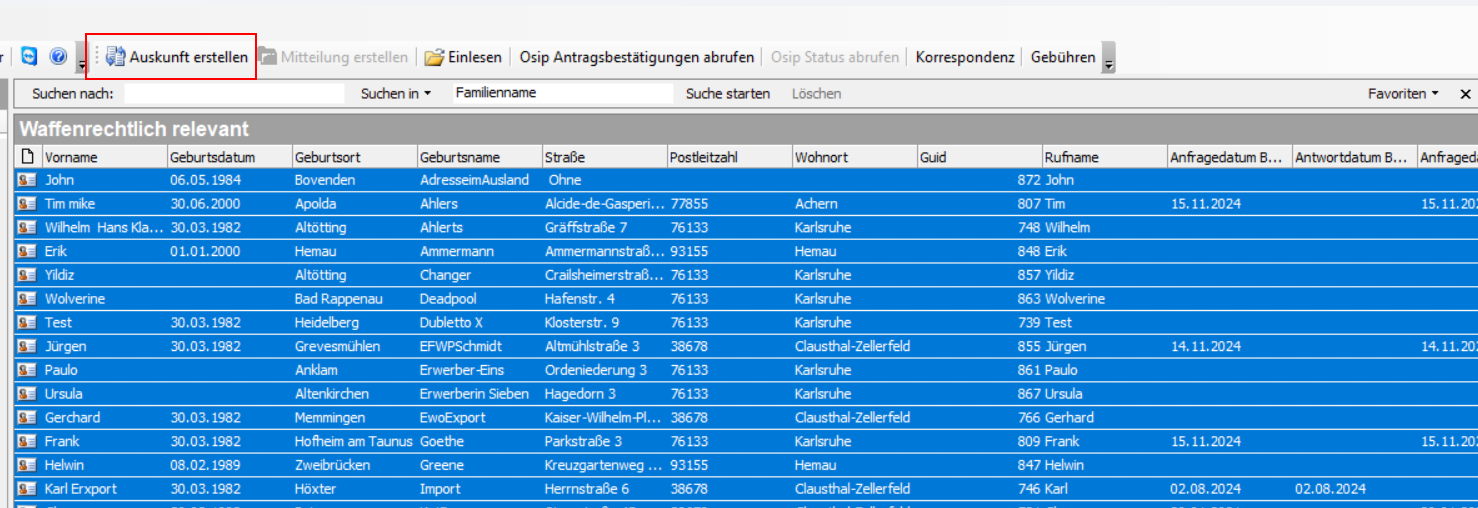The width and height of the screenshot is (1478, 508).
Task: Expand the Favoriten dropdown menu
Action: [x=1403, y=94]
